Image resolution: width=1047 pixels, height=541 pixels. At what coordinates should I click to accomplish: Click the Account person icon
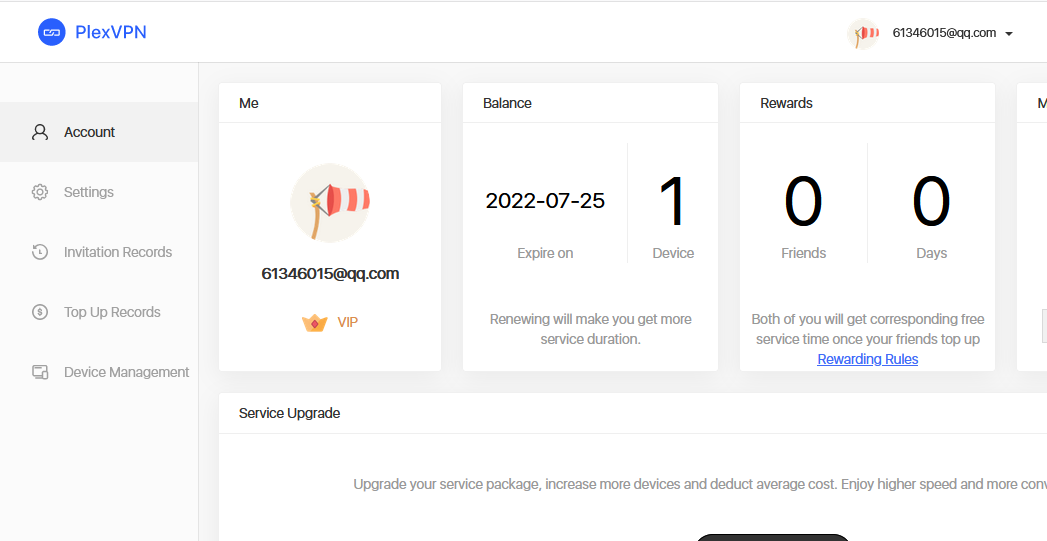click(x=40, y=132)
